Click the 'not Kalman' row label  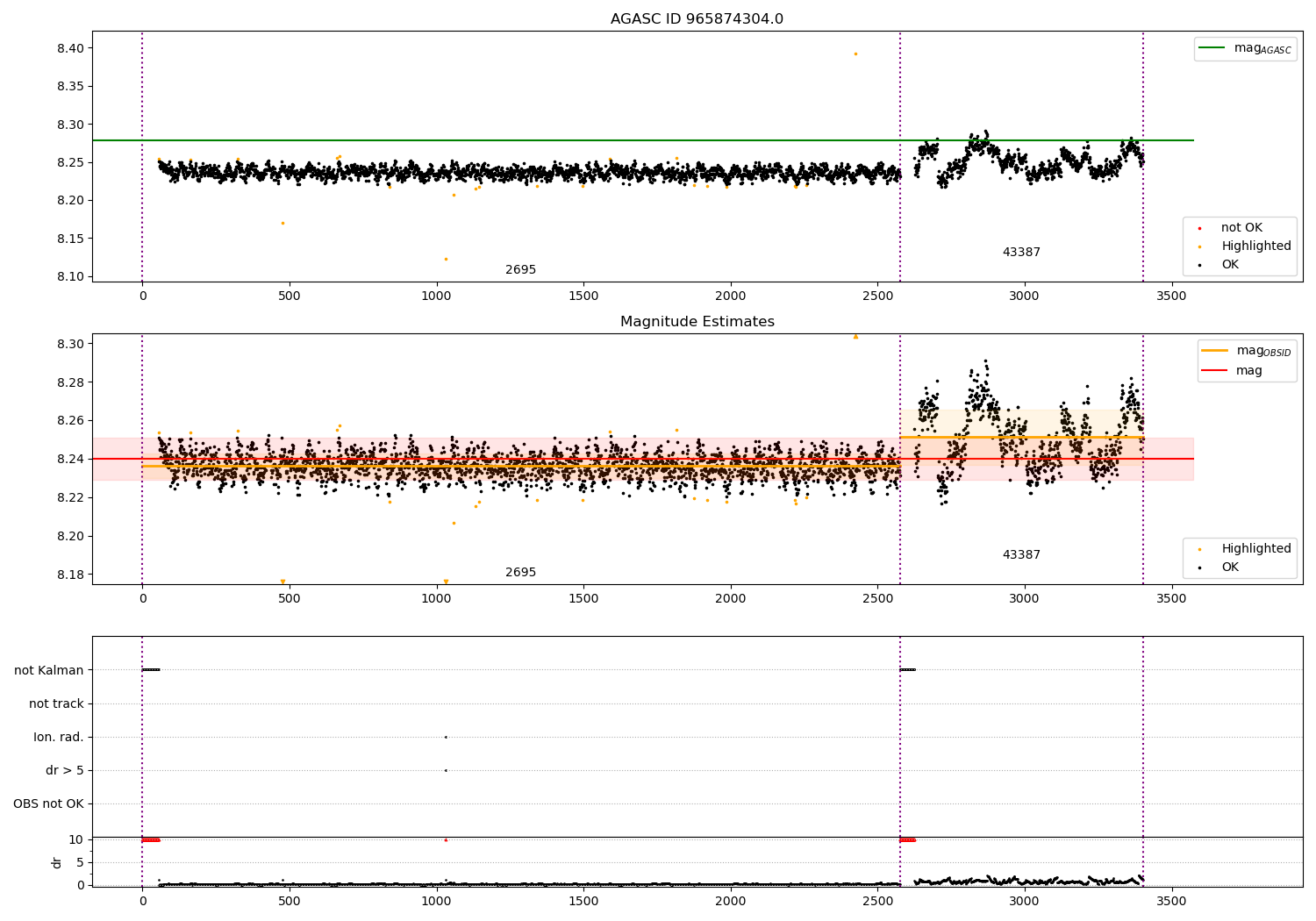[x=49, y=670]
